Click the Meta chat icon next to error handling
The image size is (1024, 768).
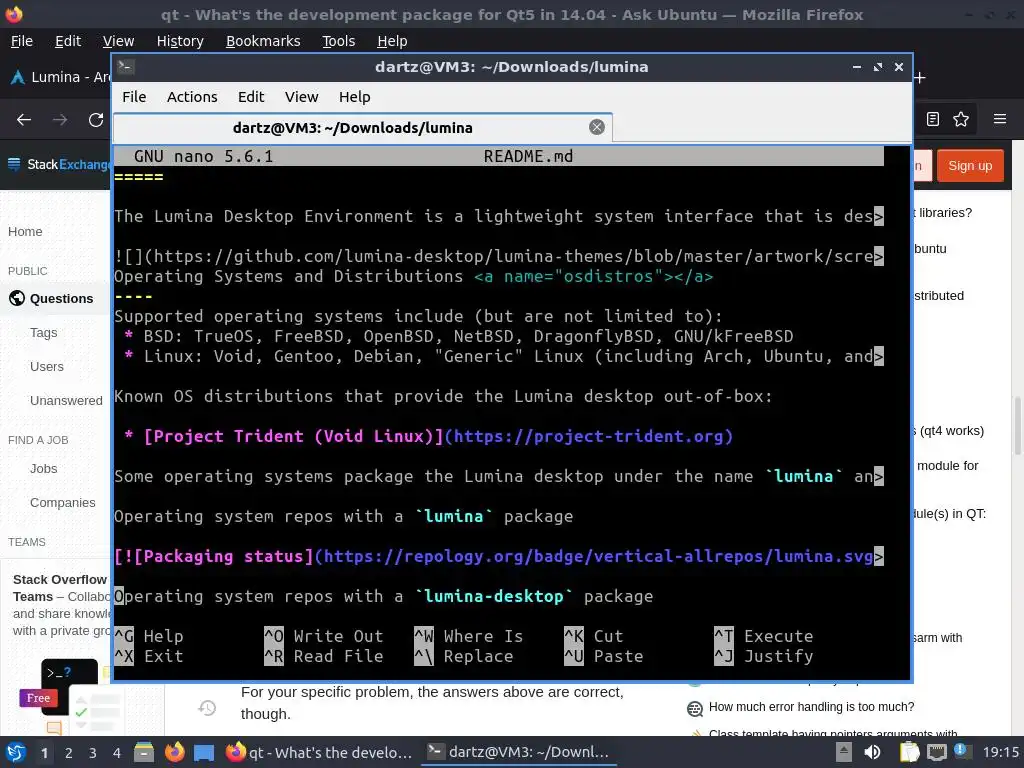[x=695, y=708]
